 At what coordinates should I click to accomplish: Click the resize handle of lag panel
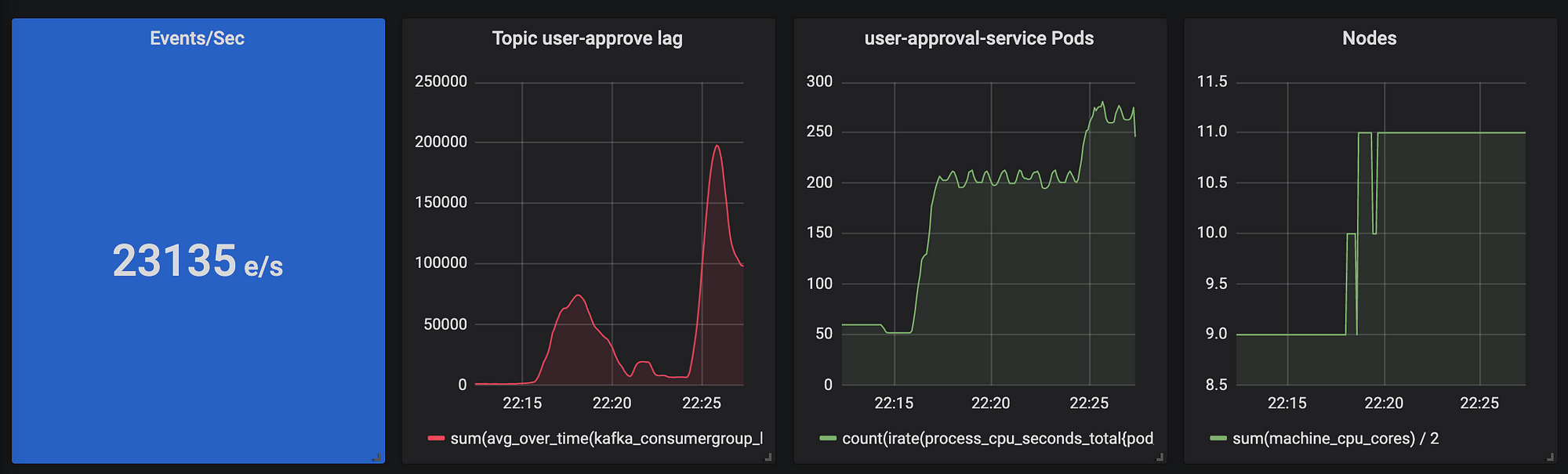[768, 456]
